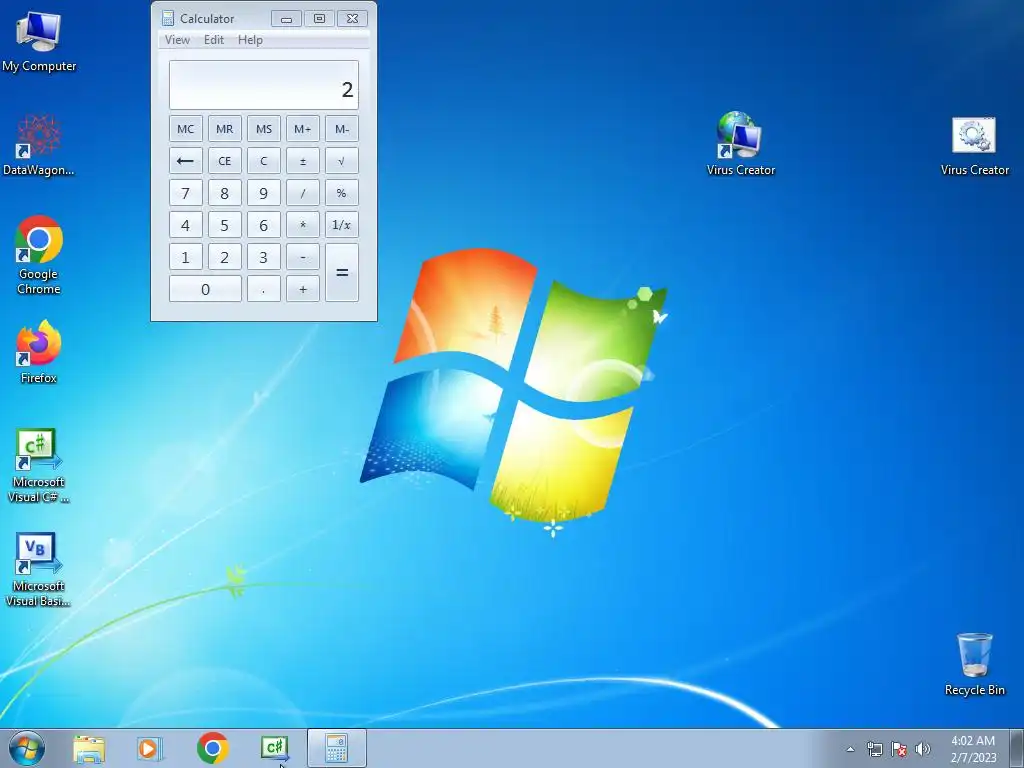Click the square root button

click(x=342, y=161)
